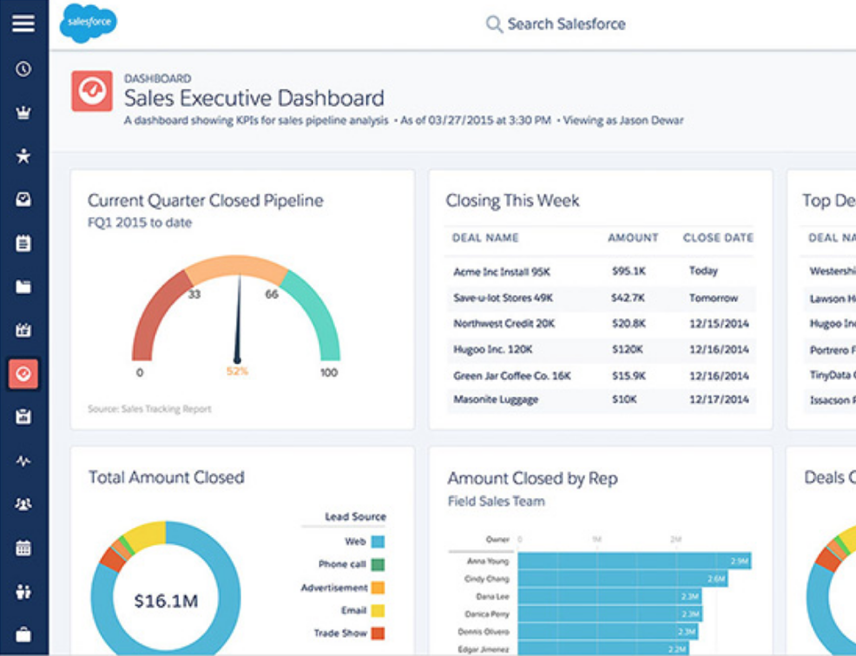This screenshot has height=656, width=856.
Task: Click the 12/17/2014 close date cell
Action: pos(718,399)
